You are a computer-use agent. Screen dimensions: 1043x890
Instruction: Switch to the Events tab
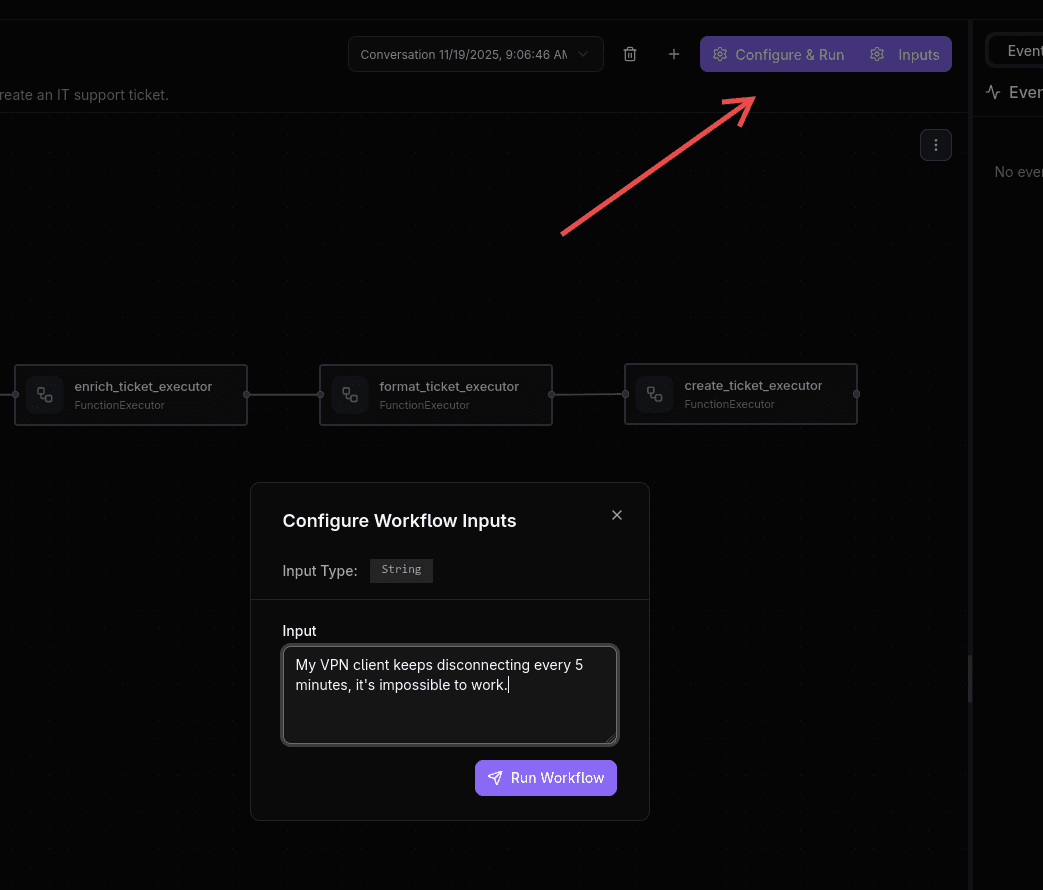(x=1024, y=50)
